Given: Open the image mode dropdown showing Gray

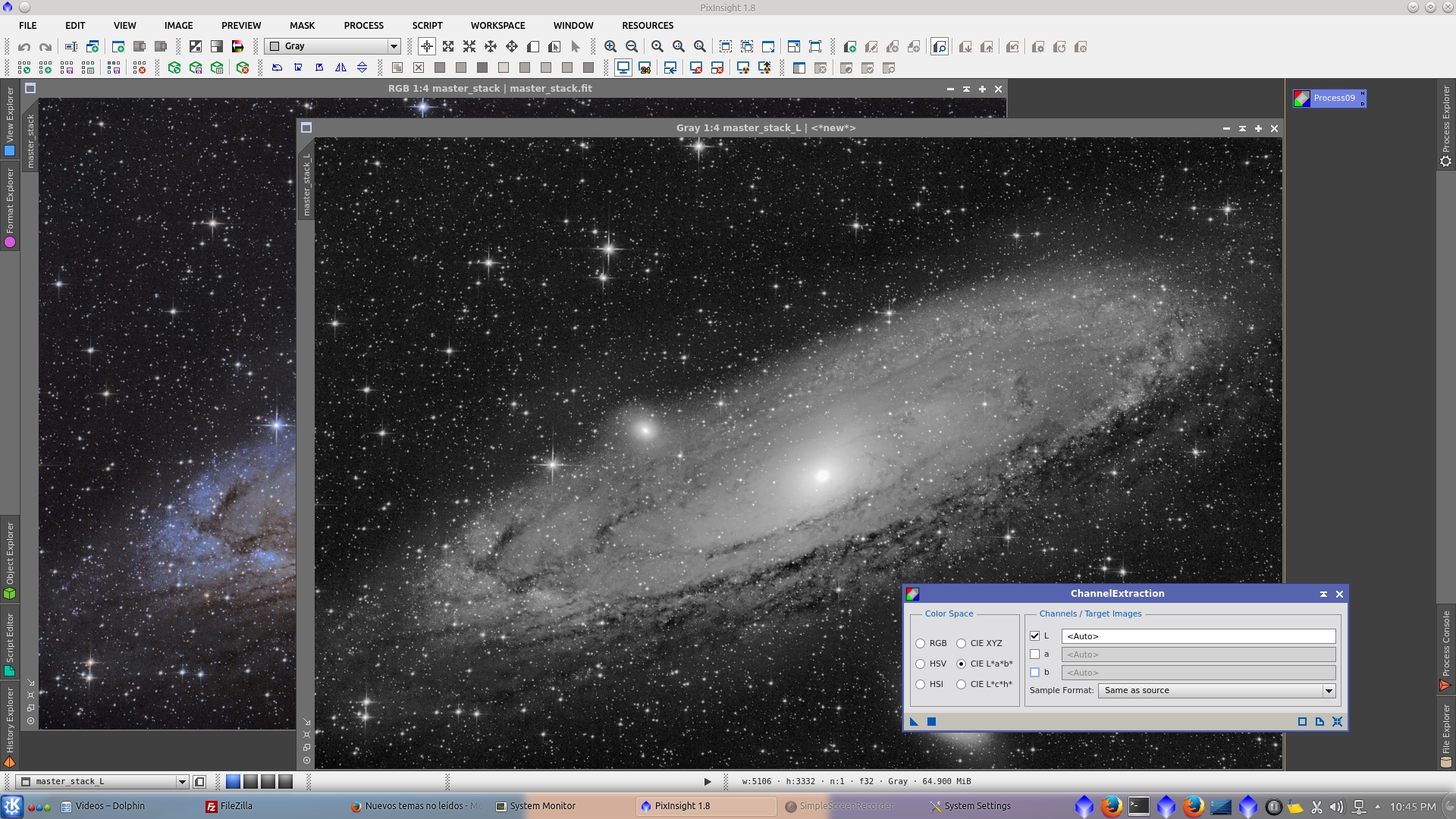Looking at the screenshot, I should click(x=394, y=46).
